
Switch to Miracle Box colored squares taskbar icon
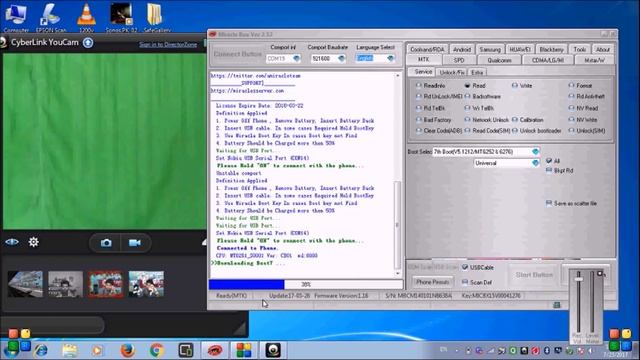pyautogui.click(x=244, y=350)
